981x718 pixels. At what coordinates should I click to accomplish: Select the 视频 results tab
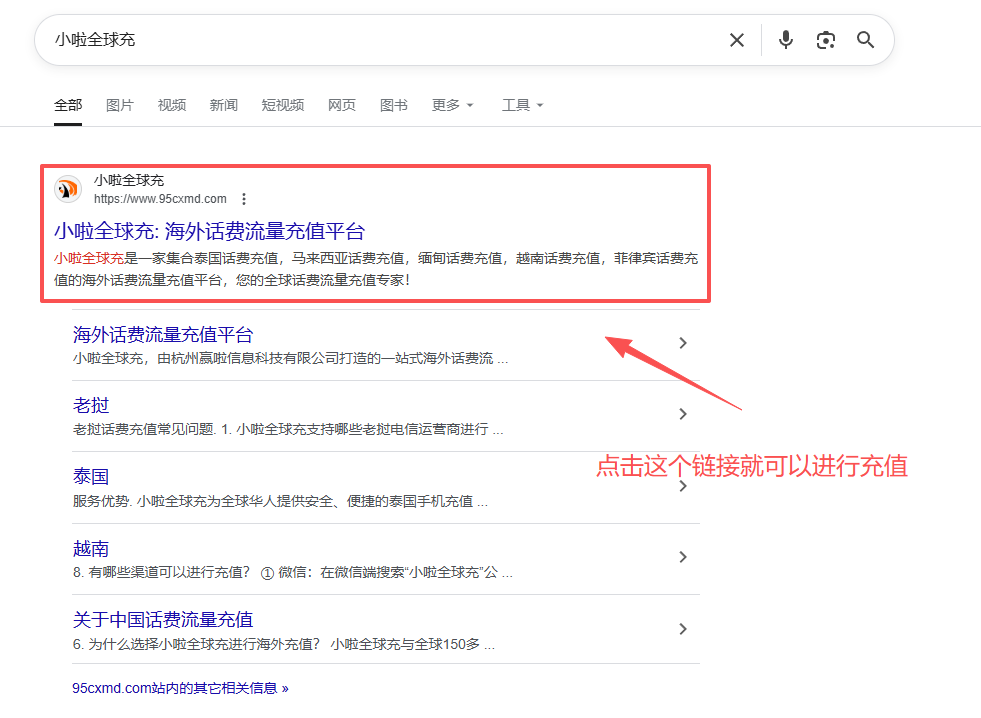click(171, 105)
